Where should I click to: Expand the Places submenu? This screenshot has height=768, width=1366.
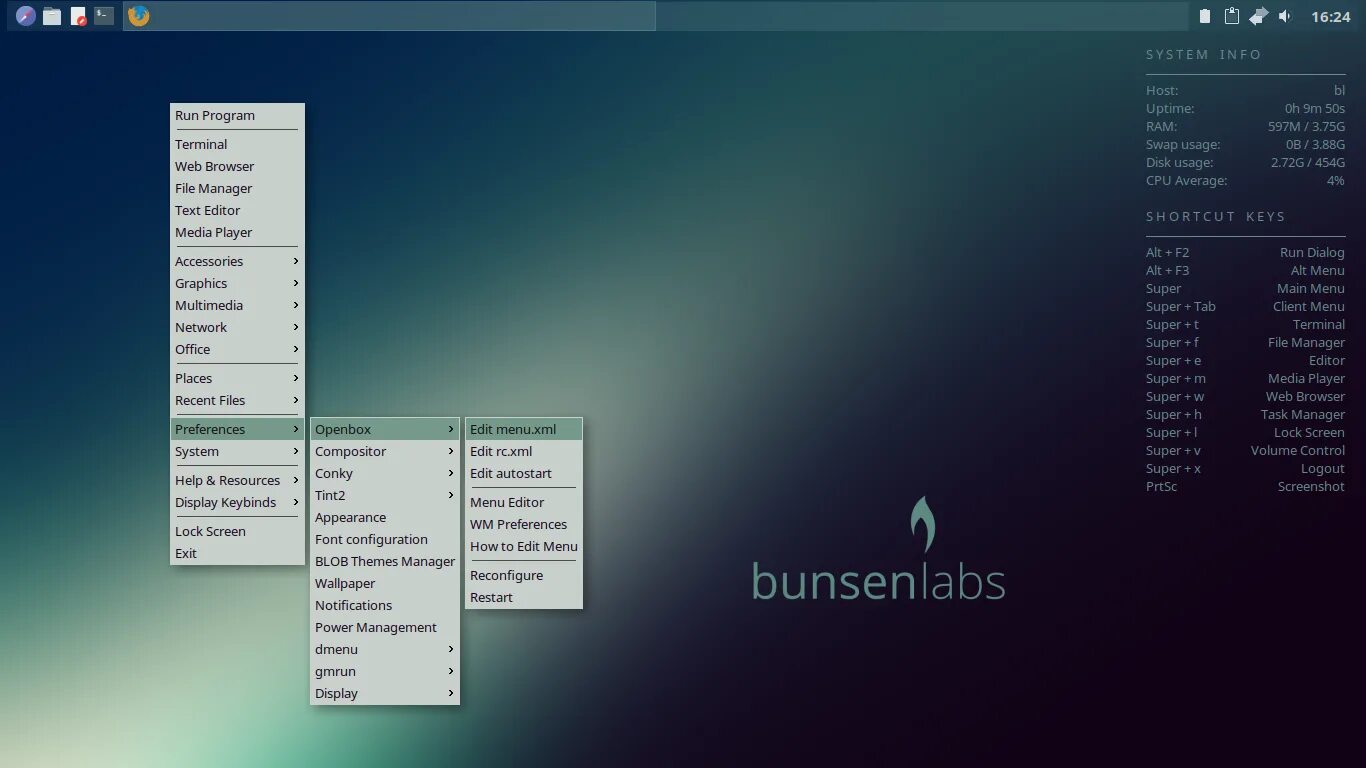[237, 378]
